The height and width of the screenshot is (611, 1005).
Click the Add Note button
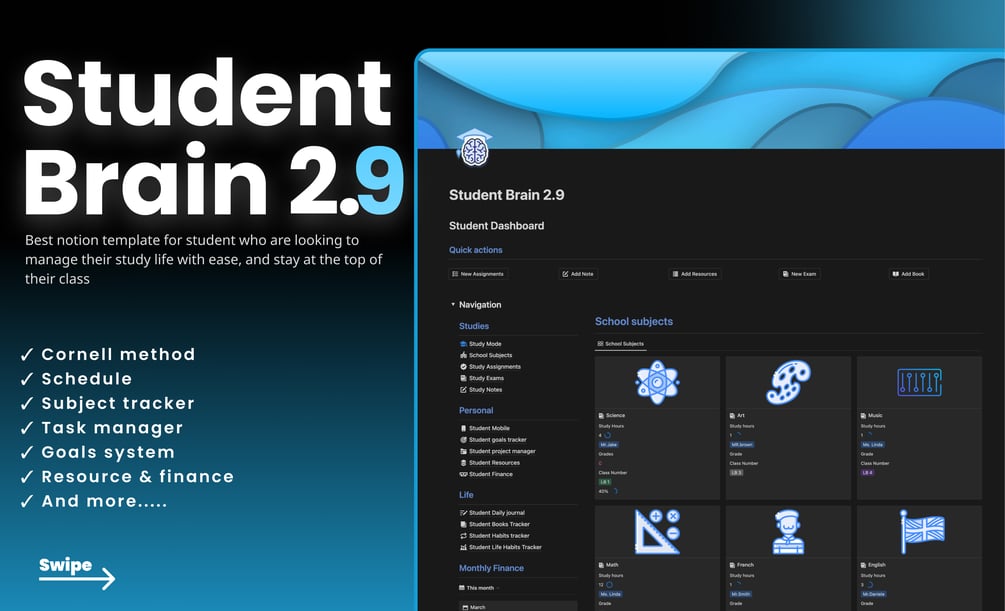point(578,274)
